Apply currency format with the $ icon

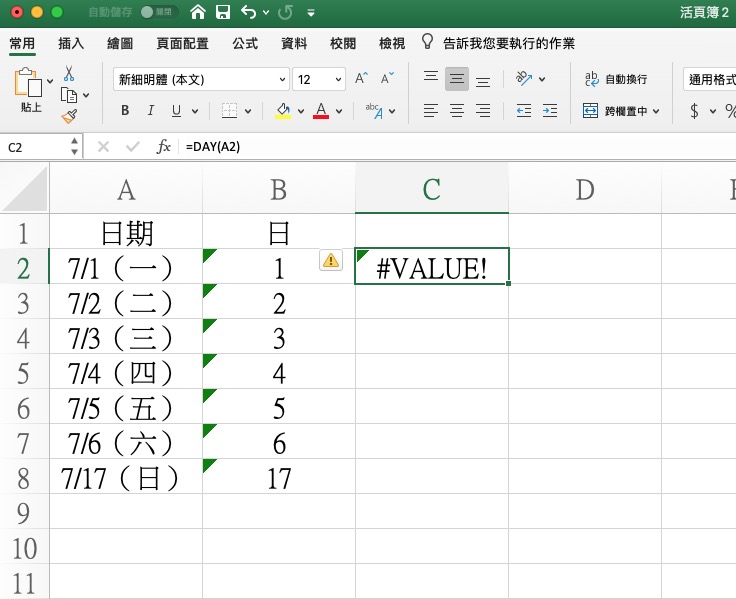[694, 111]
